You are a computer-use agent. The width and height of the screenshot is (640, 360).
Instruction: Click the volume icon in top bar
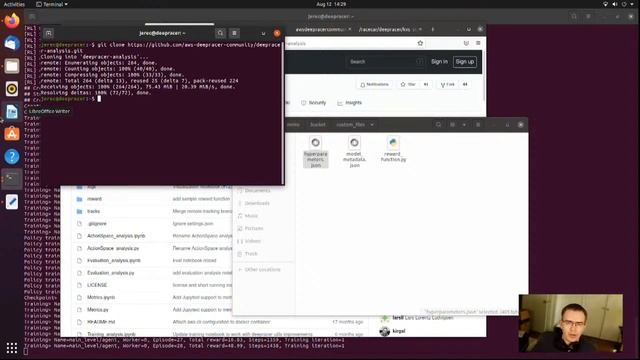coord(615,4)
